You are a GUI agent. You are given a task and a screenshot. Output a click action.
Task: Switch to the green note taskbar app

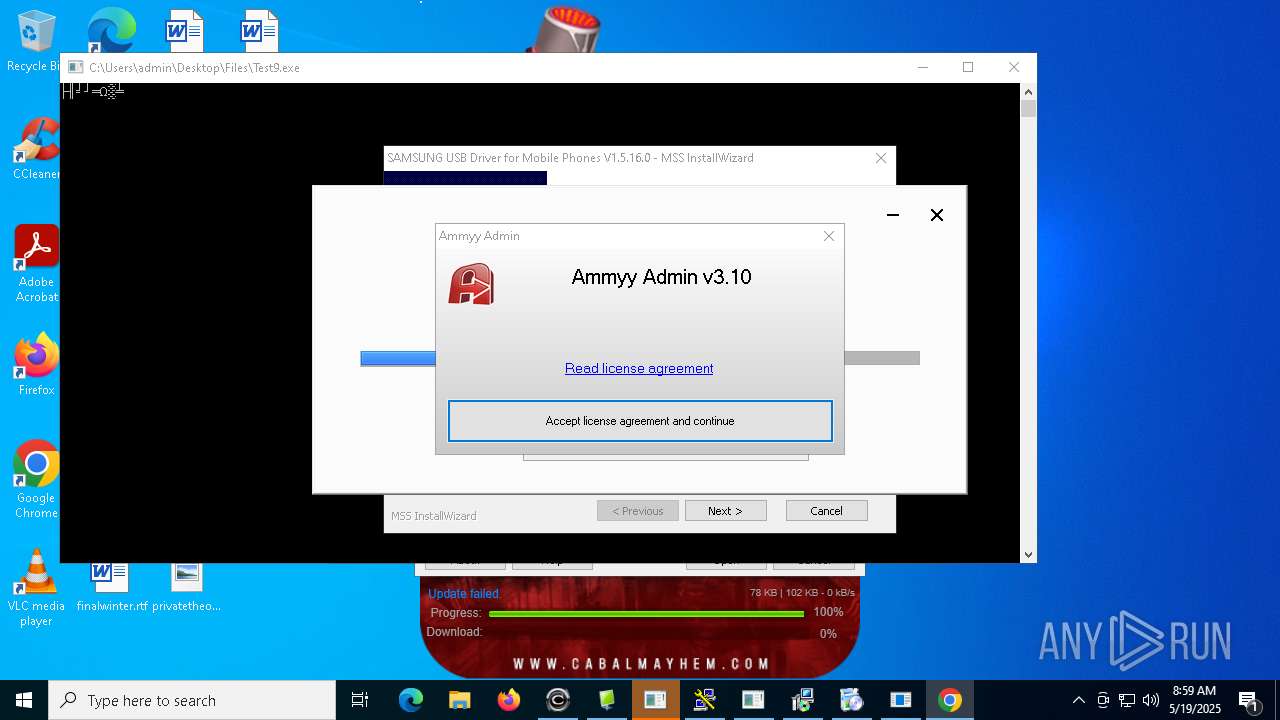(x=607, y=700)
